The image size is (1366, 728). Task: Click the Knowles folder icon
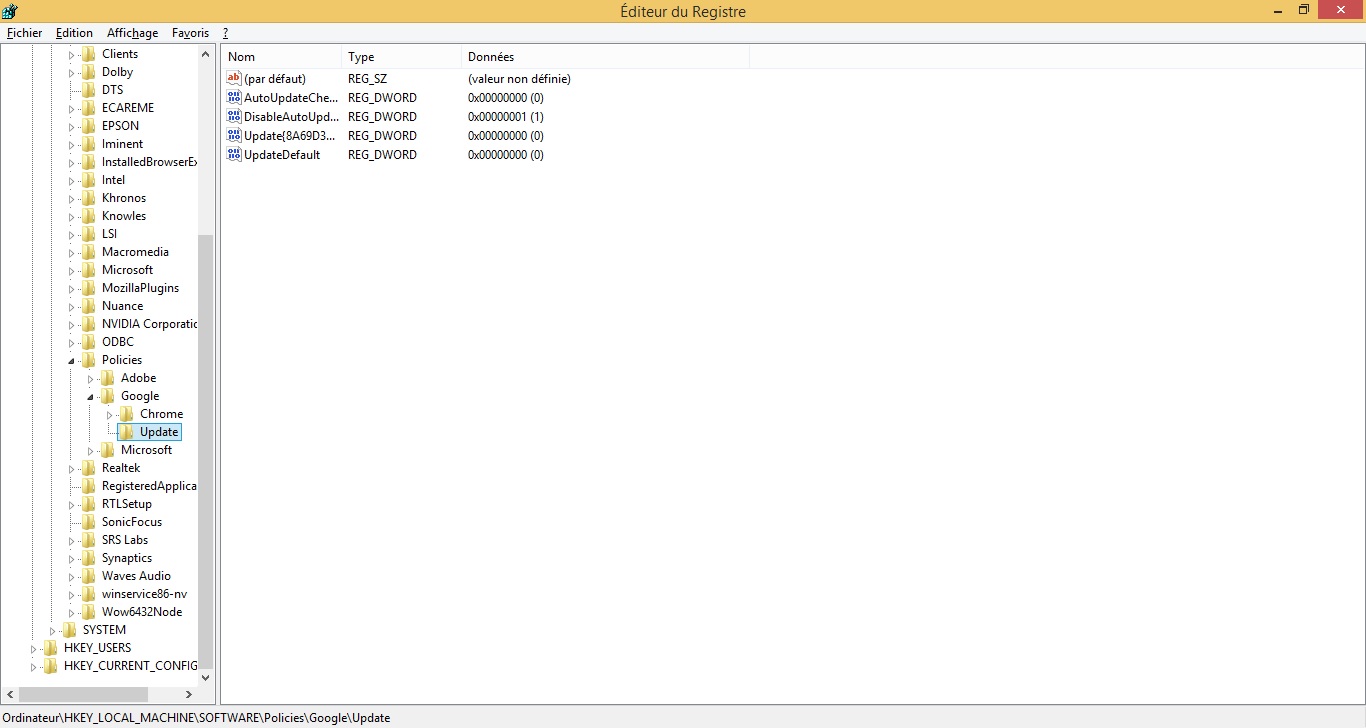click(88, 216)
